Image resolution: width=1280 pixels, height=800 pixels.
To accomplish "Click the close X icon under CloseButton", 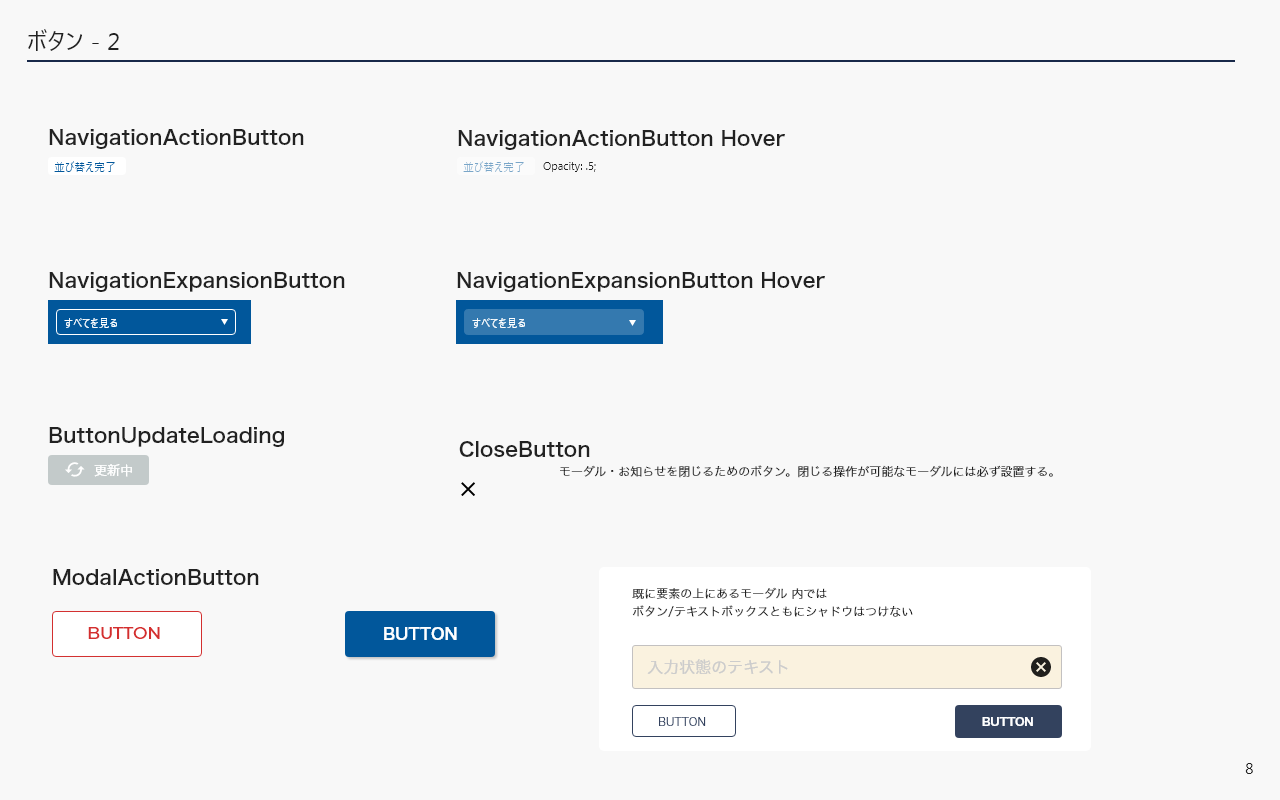I will pos(468,489).
